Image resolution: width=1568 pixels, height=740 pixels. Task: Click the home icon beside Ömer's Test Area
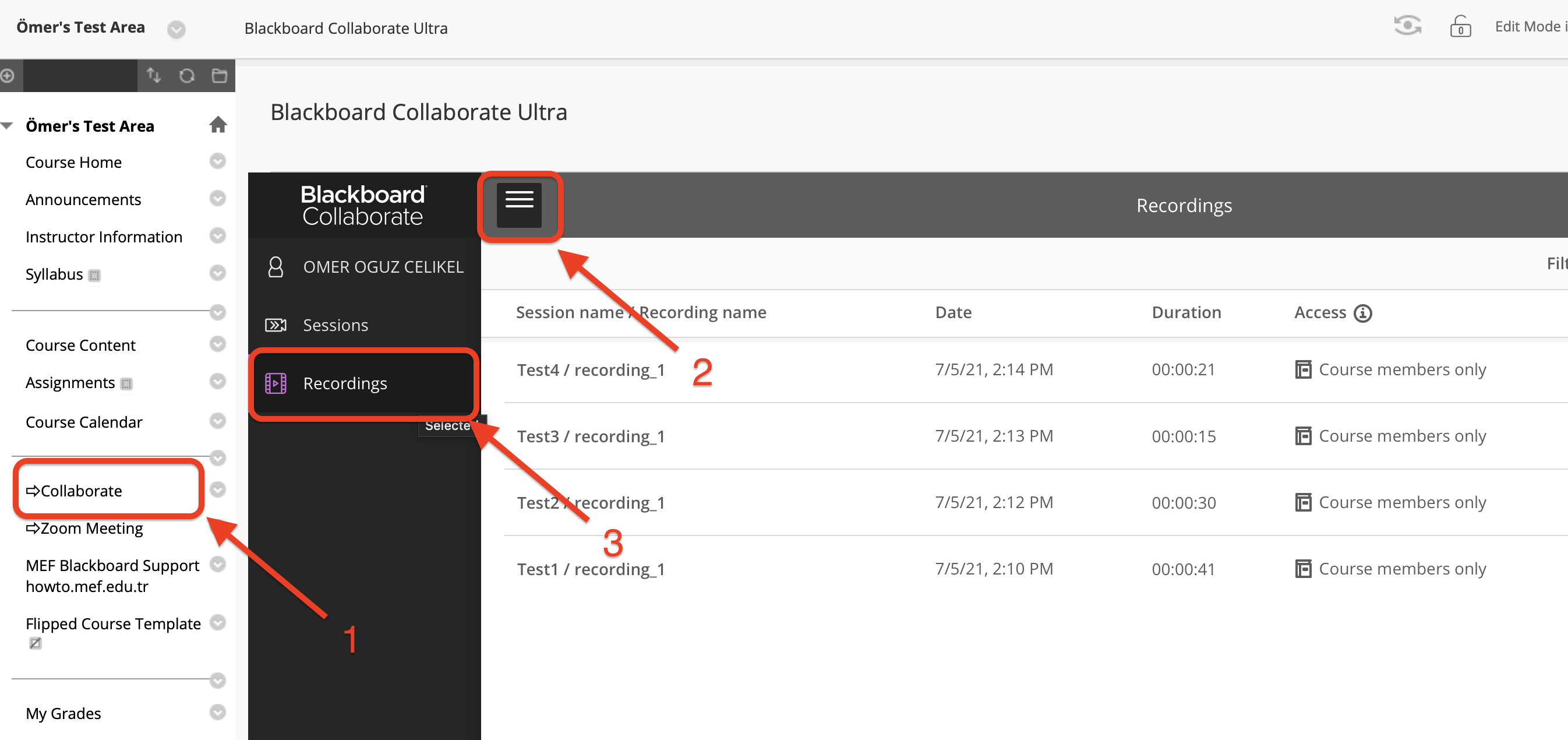(x=218, y=125)
